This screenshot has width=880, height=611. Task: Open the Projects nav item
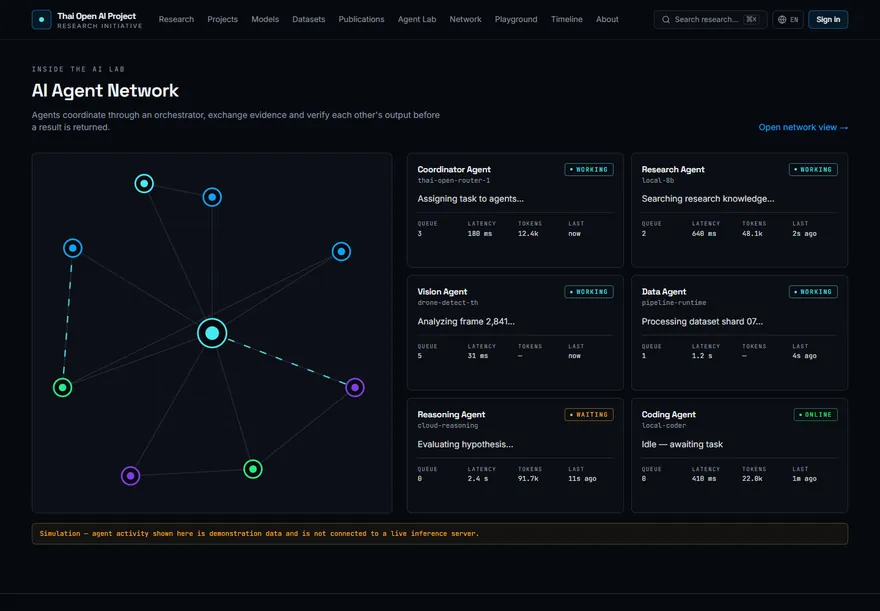pos(223,20)
